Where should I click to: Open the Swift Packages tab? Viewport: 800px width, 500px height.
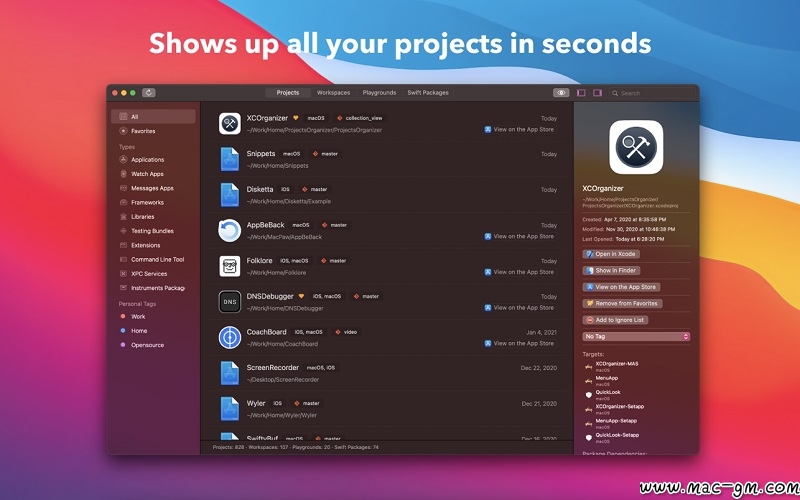(x=428, y=93)
